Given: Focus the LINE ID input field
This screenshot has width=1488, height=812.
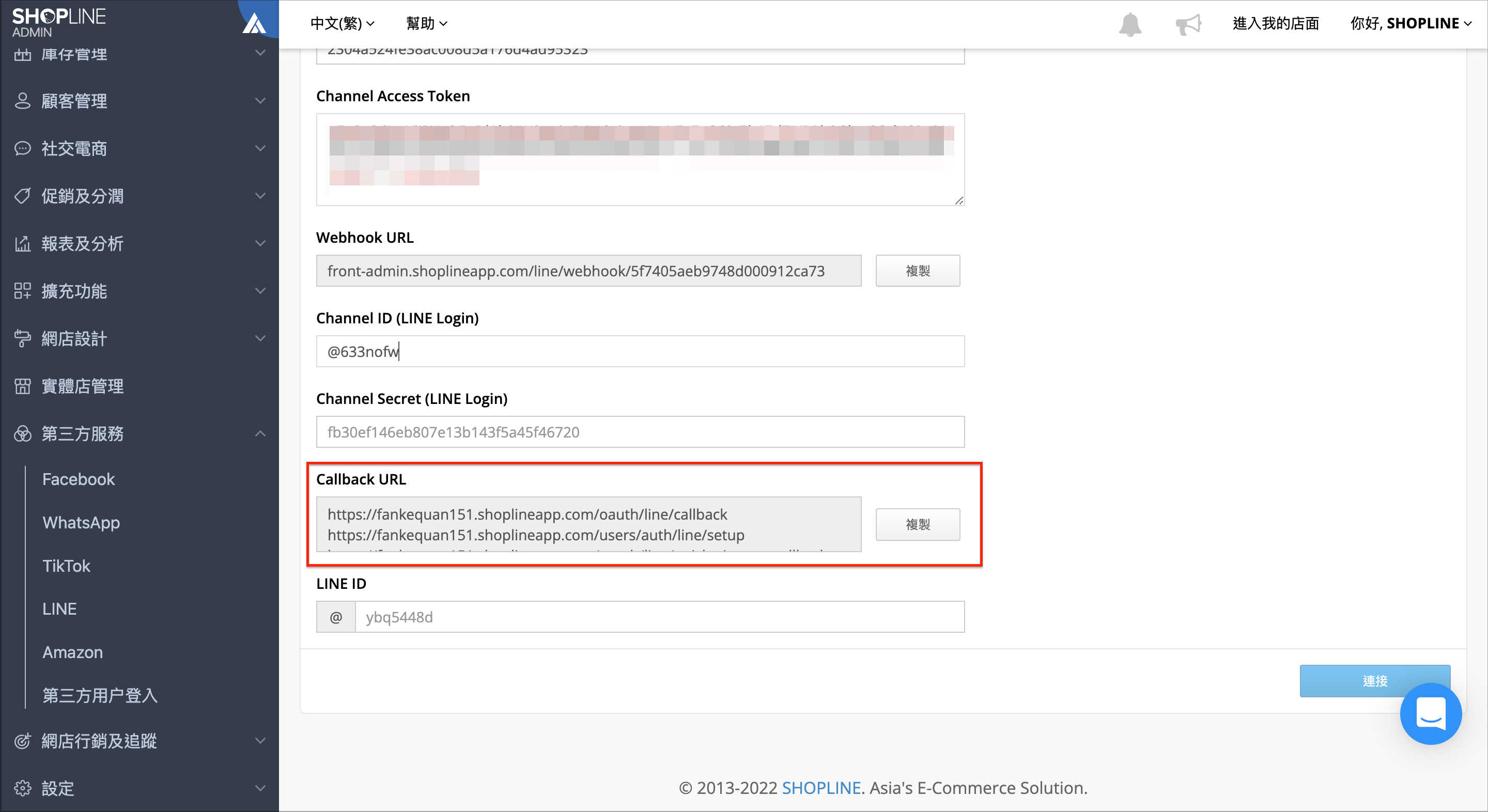Looking at the screenshot, I should [x=660, y=617].
